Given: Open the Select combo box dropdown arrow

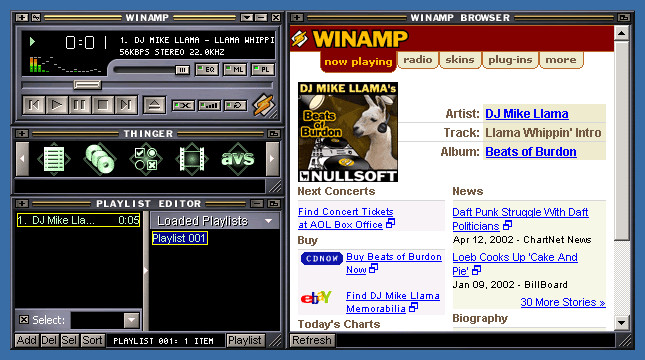Looking at the screenshot, I should (x=132, y=320).
